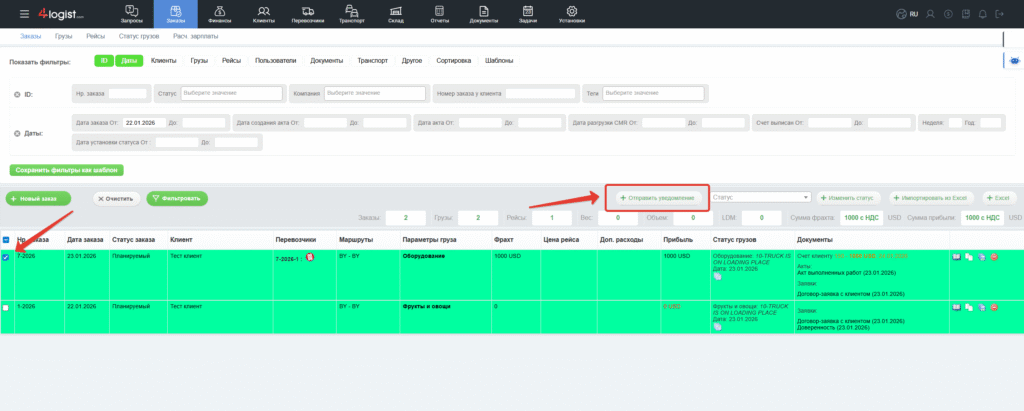The width and height of the screenshot is (1024, 411).
Task: Click the green Новый заказ button
Action: [x=39, y=198]
